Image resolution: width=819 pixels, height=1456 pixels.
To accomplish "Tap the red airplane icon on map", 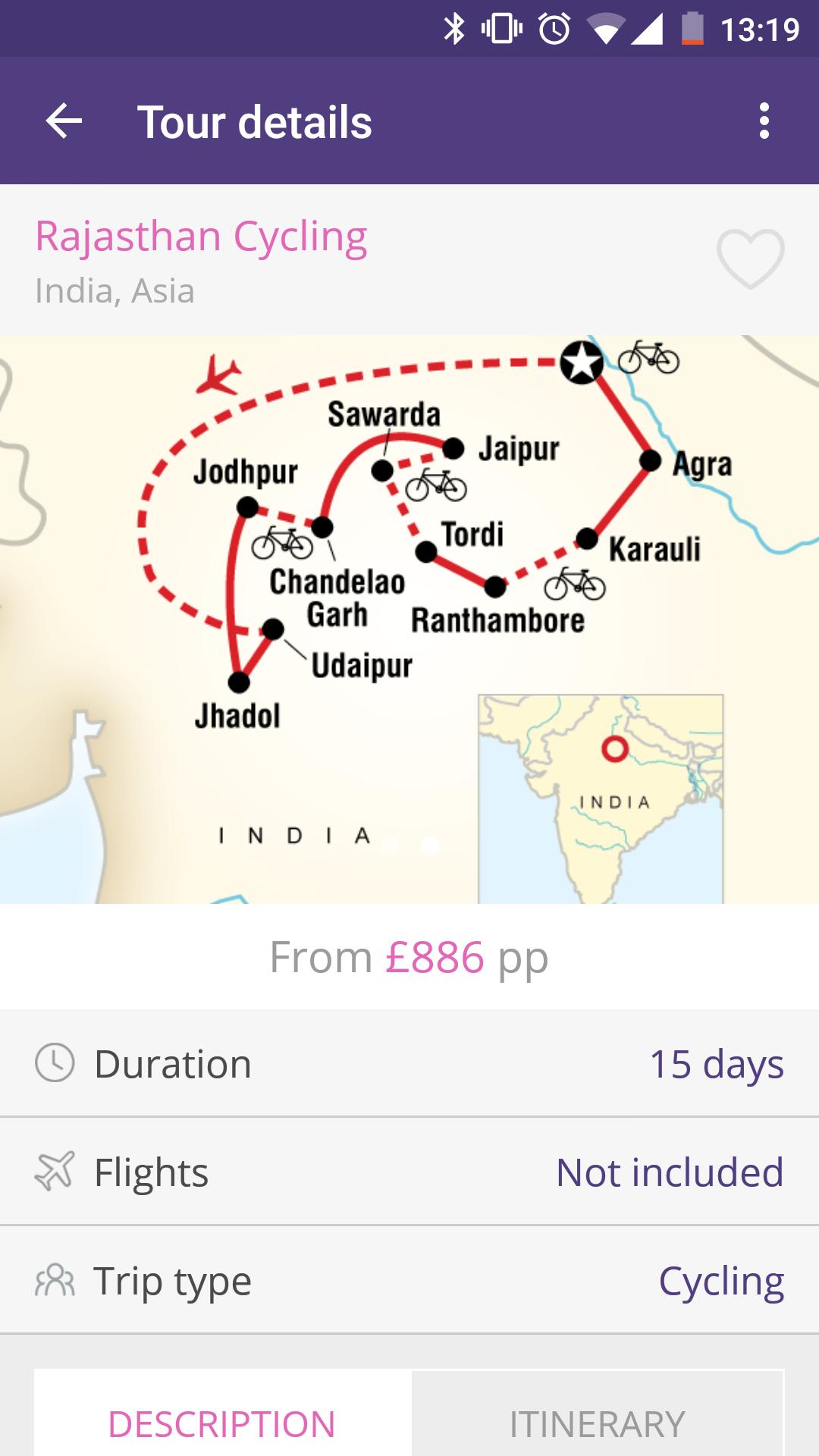I will coord(218,374).
